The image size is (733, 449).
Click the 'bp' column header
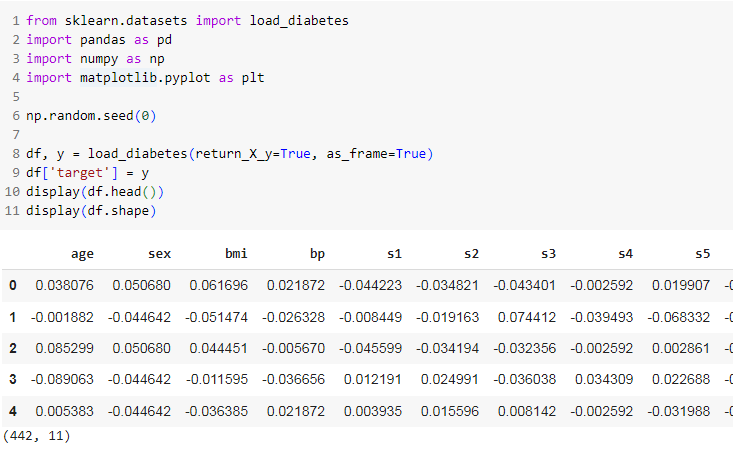[x=315, y=254]
